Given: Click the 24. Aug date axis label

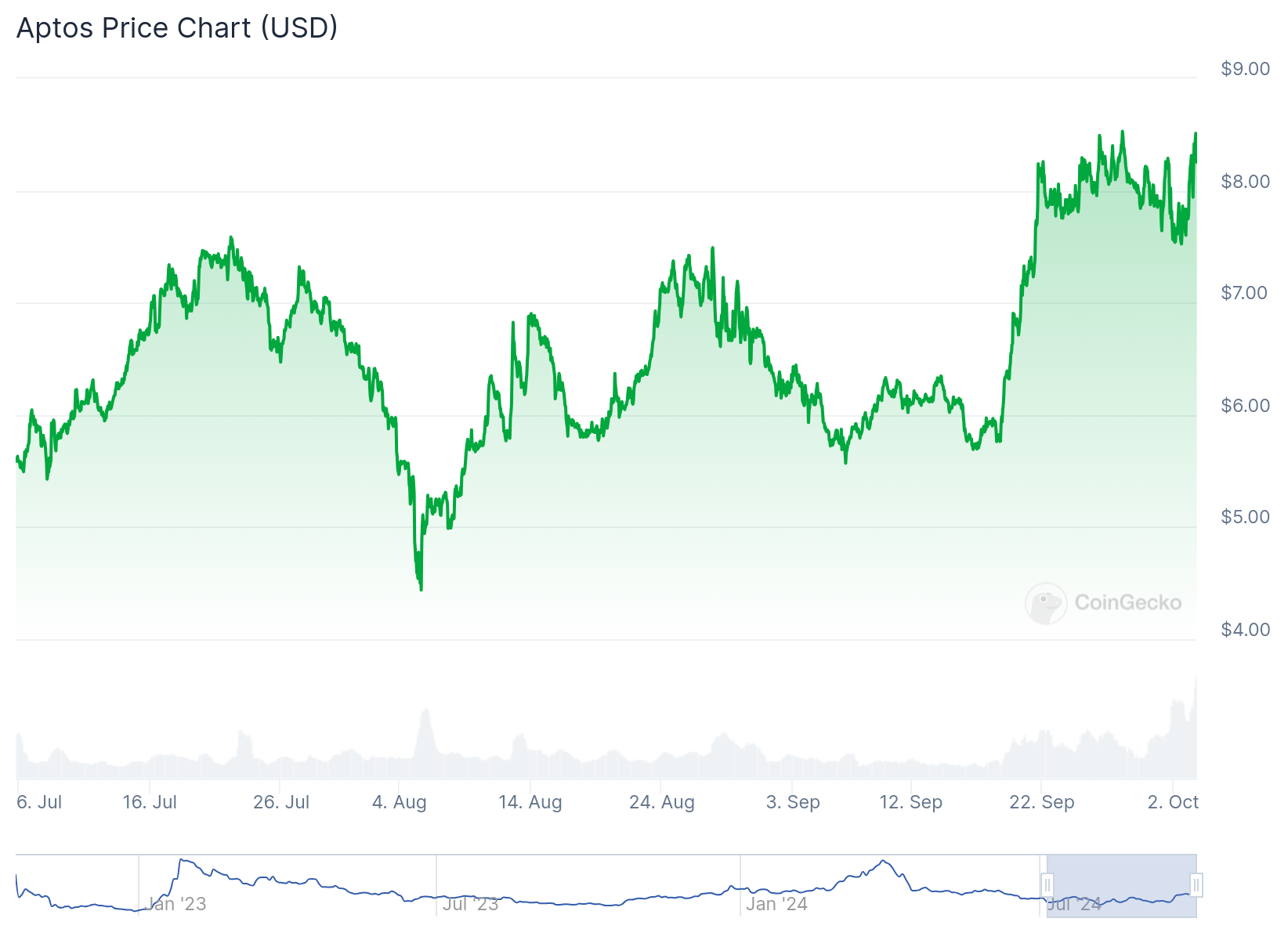Looking at the screenshot, I should point(661,802).
